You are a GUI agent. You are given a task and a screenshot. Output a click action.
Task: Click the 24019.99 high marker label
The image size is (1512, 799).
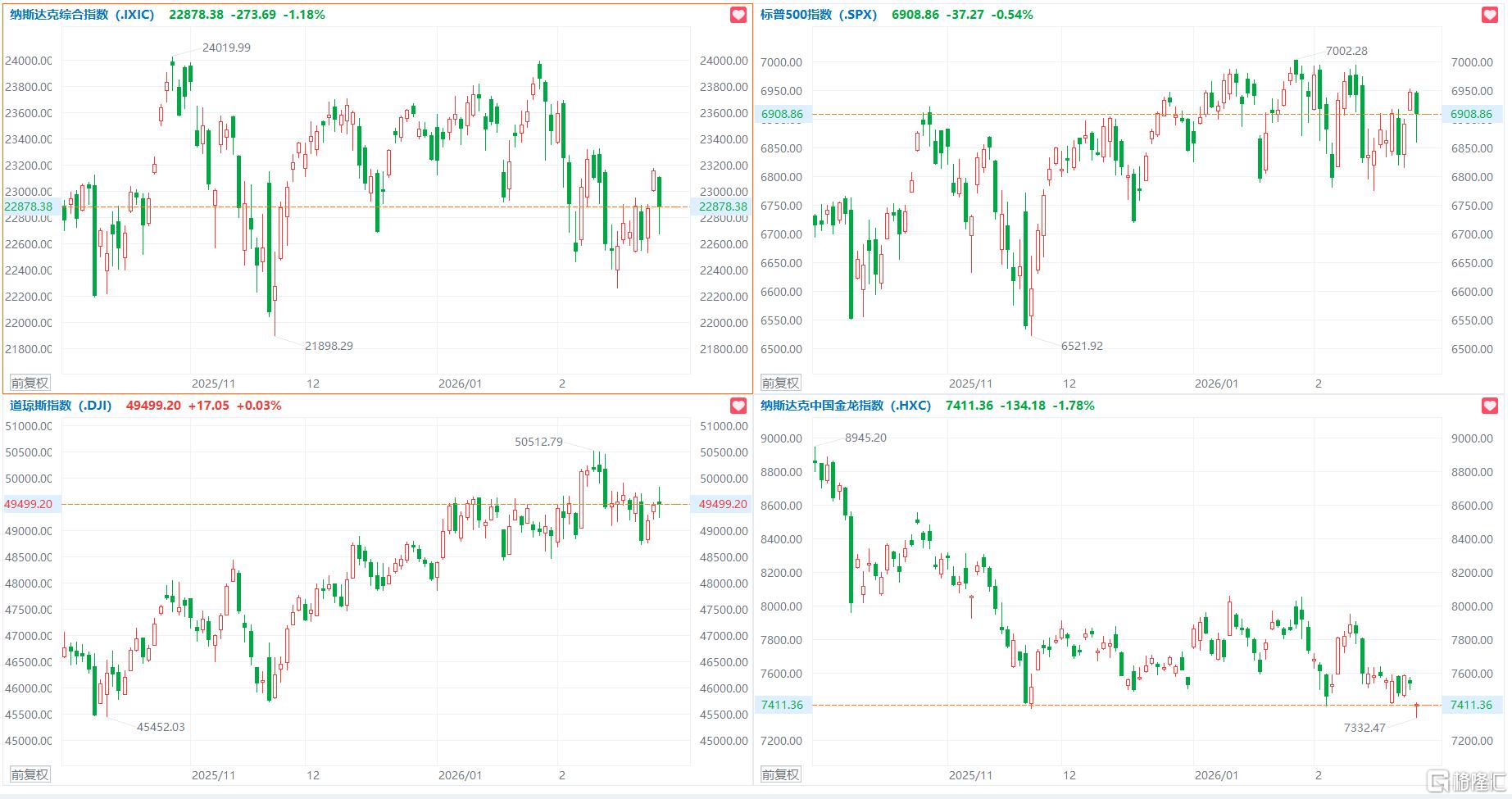pos(226,48)
